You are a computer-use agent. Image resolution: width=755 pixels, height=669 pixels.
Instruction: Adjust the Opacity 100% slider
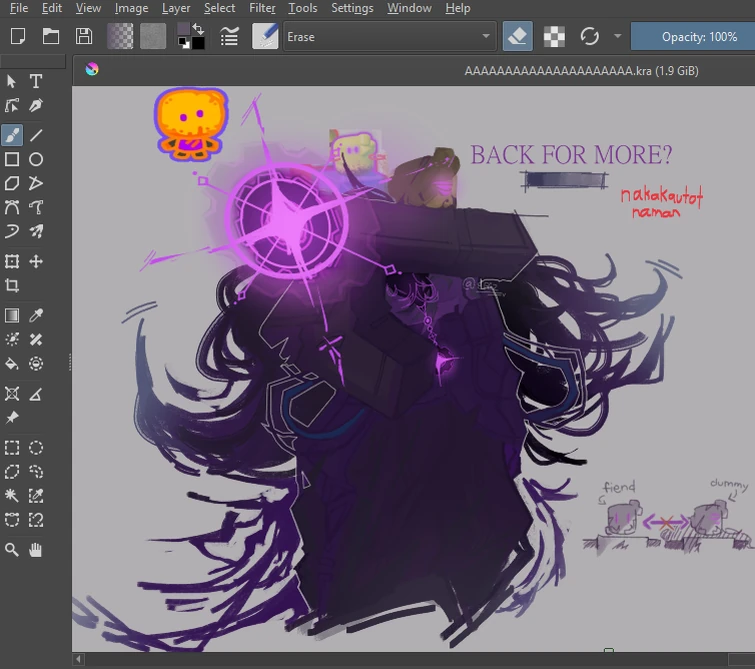coord(693,37)
